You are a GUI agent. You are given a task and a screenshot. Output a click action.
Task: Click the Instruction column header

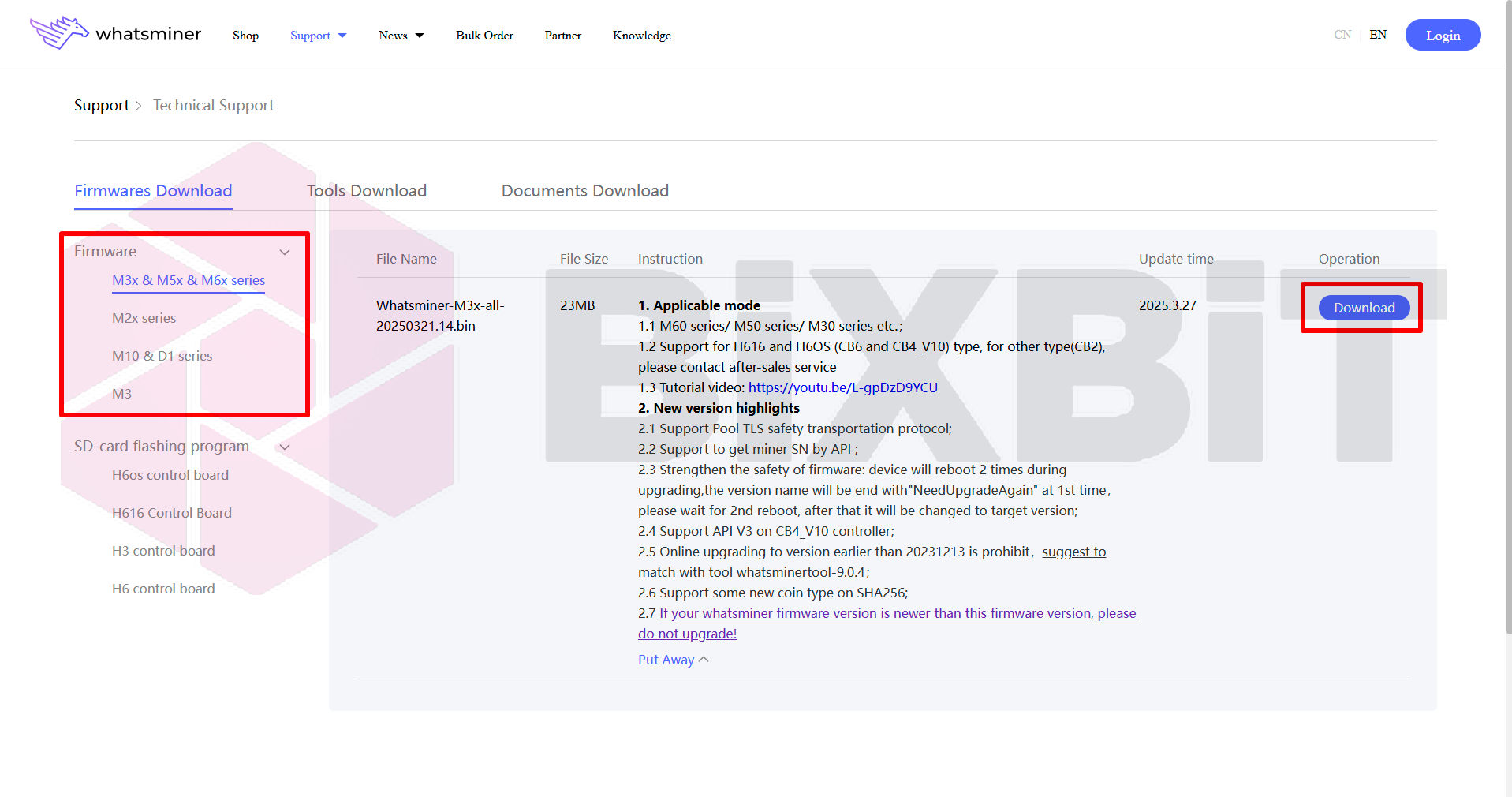tap(670, 259)
